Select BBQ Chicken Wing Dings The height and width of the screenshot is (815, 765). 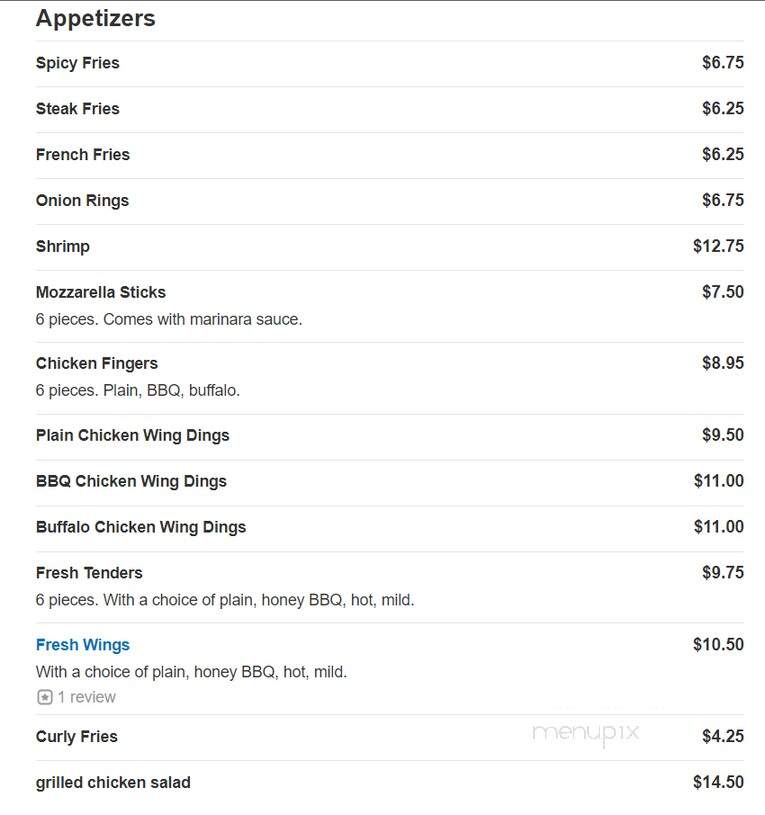click(x=131, y=481)
